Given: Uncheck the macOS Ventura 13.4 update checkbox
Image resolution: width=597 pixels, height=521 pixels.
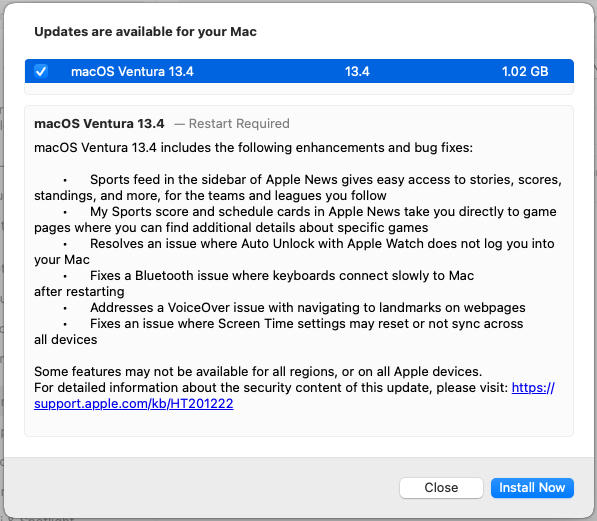Looking at the screenshot, I should pyautogui.click(x=41, y=71).
